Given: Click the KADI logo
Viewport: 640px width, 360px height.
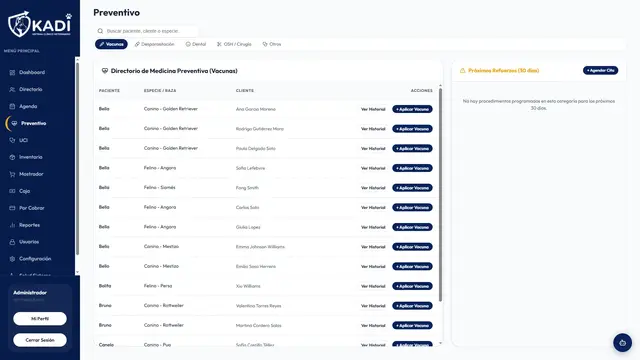Looking at the screenshot, I should (x=40, y=24).
